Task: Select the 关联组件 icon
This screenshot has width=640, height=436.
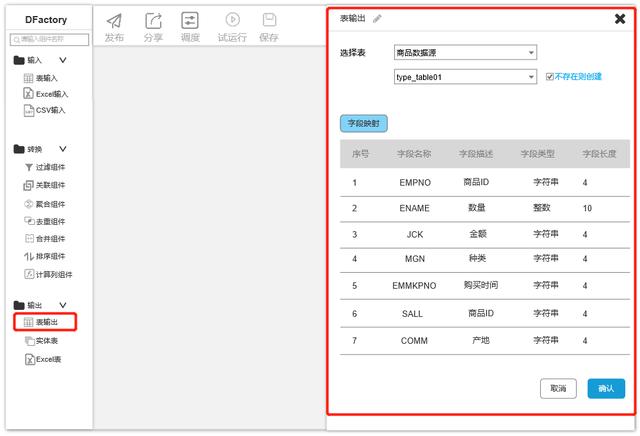Action: pos(28,185)
